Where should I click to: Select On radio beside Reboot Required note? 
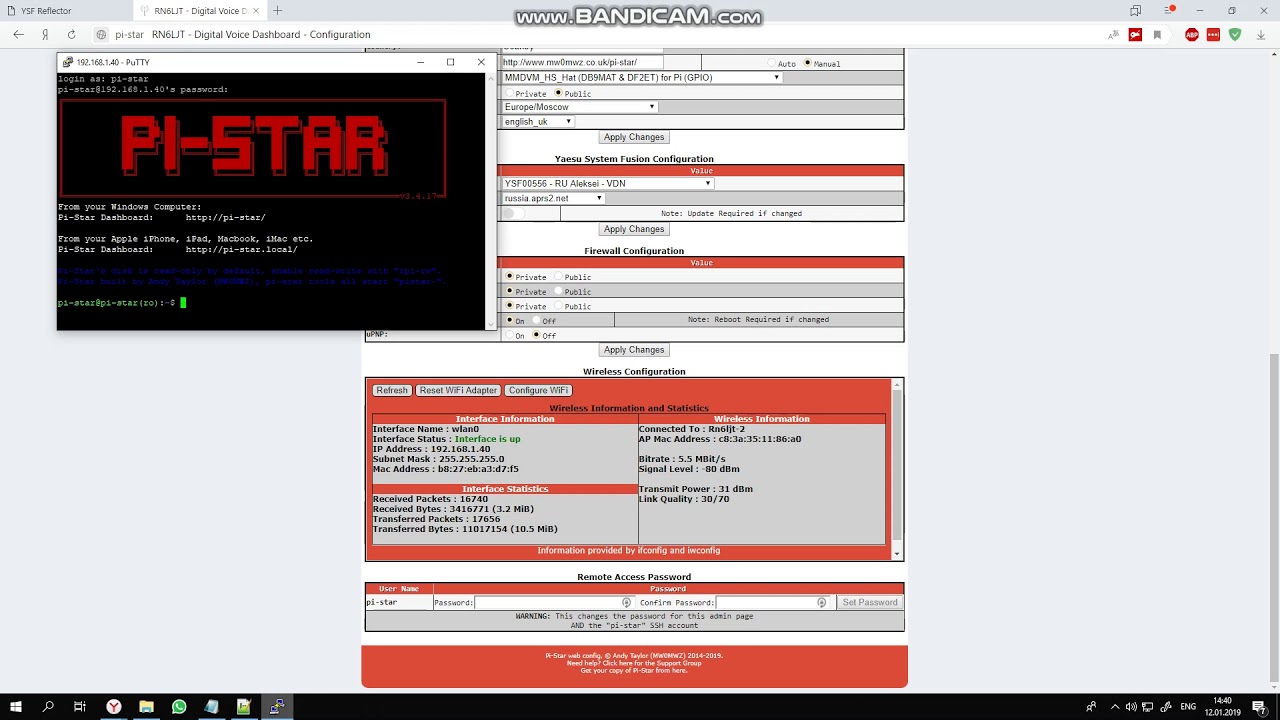coord(509,321)
